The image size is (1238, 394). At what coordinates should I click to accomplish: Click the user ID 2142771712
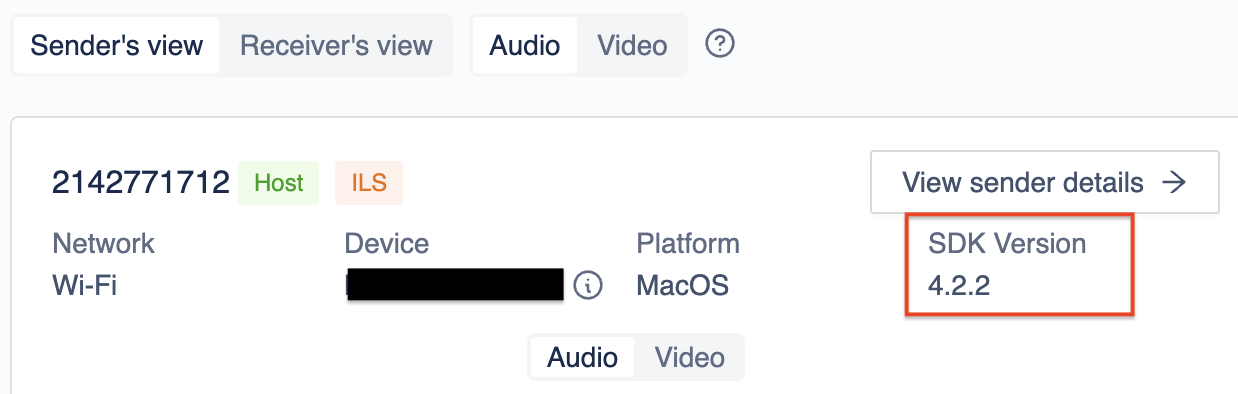click(141, 182)
